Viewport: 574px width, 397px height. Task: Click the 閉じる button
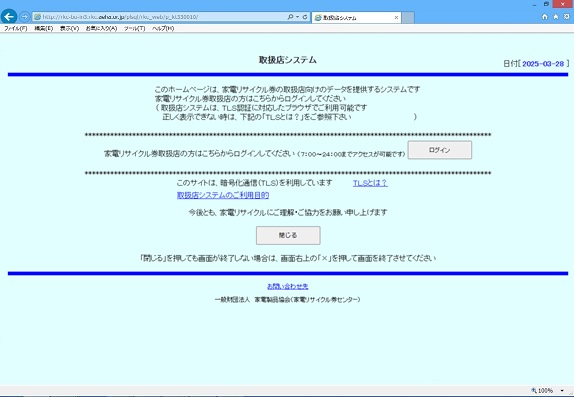pos(288,235)
